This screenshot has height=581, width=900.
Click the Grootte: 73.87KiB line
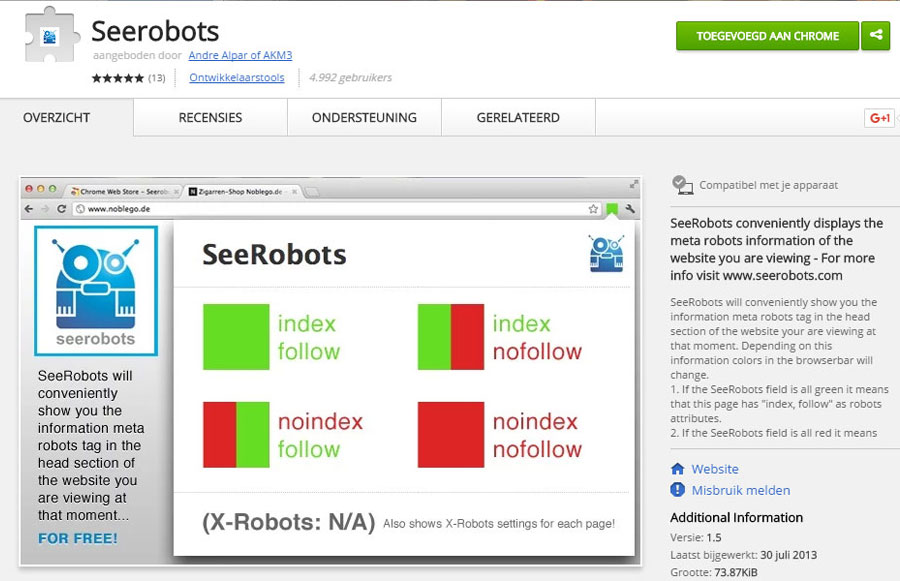[x=713, y=572]
